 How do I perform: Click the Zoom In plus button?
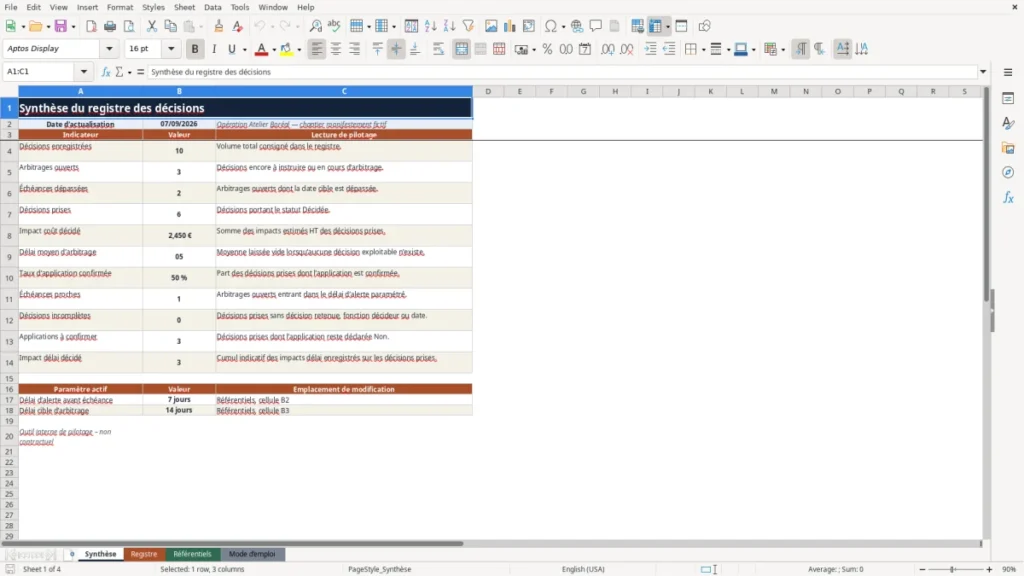tap(989, 569)
